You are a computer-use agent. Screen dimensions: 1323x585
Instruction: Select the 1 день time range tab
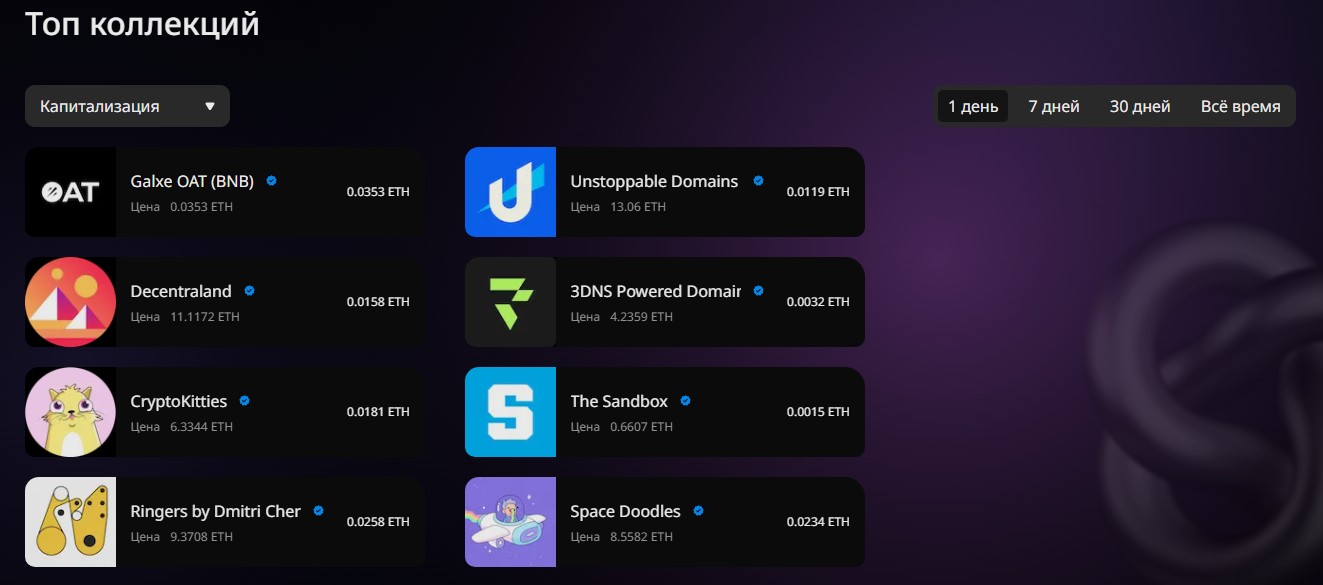click(973, 106)
